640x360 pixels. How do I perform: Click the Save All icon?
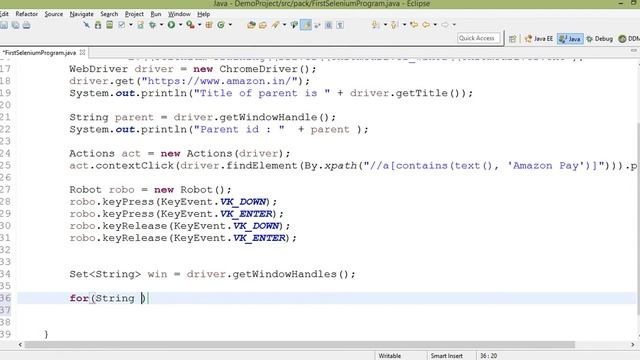[x=15, y=25]
